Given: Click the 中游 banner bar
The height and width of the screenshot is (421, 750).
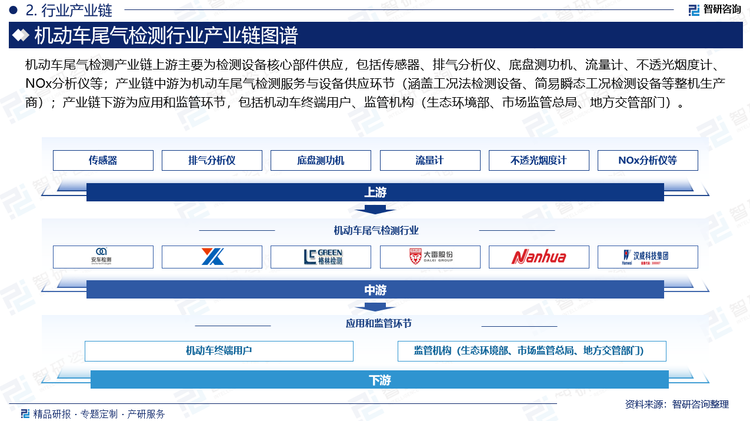Looking at the screenshot, I should point(375,289).
